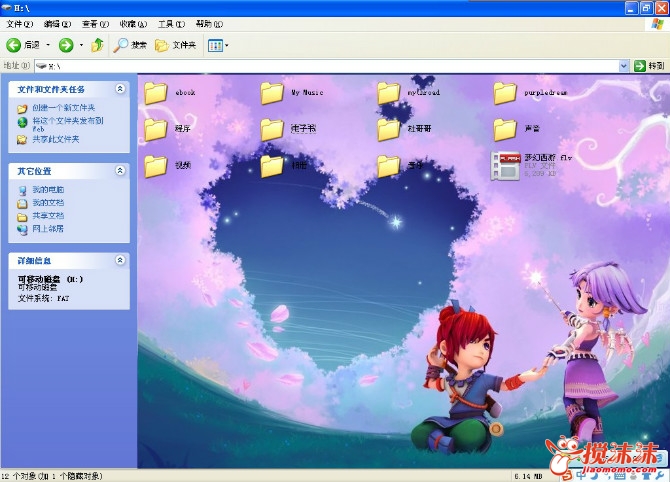
Task: Open the 工具(T) menu
Action: point(171,24)
